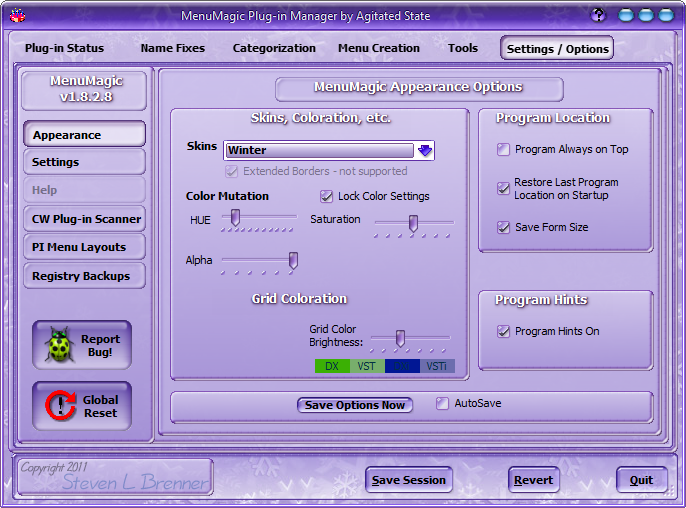Click the Color Mutation label

(x=227, y=196)
